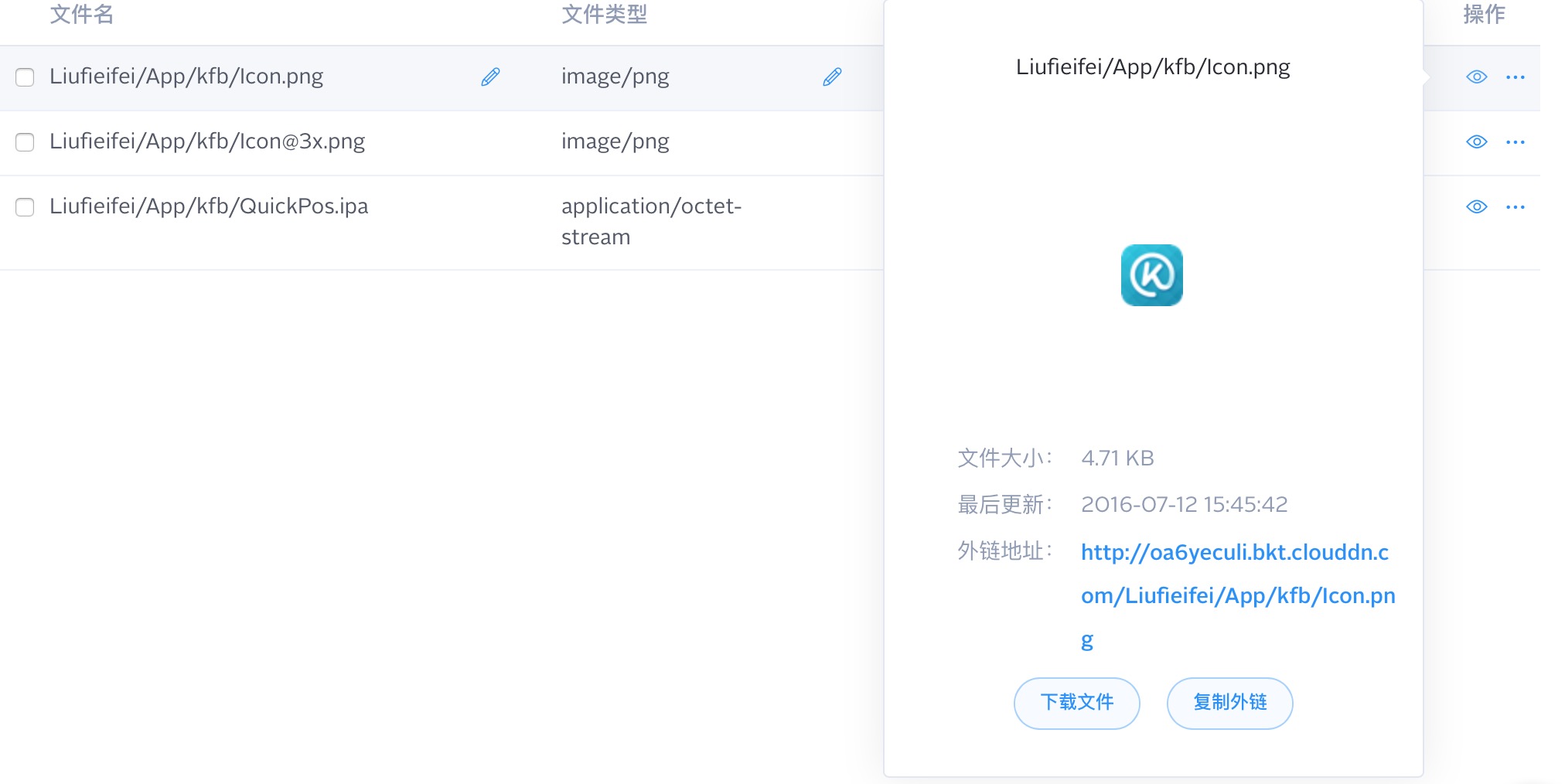The height and width of the screenshot is (784, 1565).
Task: Click the 操作 column header
Action: point(1484,14)
